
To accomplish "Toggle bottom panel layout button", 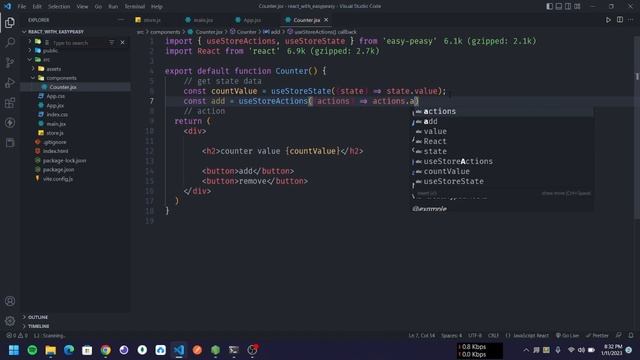I will pyautogui.click(x=559, y=6).
